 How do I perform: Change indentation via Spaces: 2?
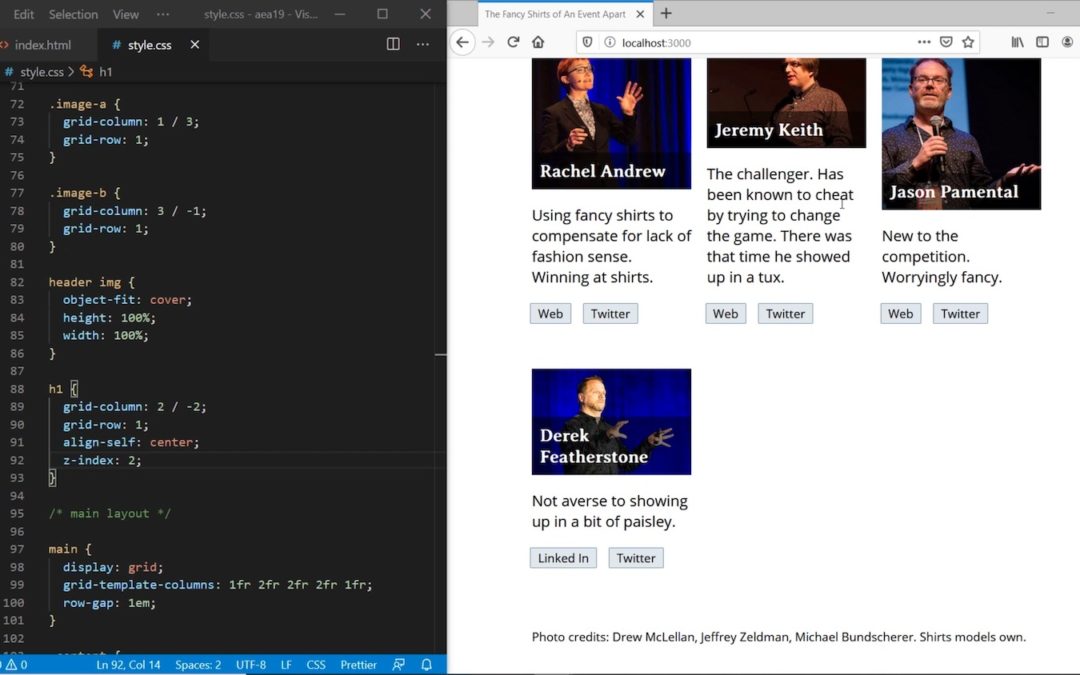click(198, 665)
